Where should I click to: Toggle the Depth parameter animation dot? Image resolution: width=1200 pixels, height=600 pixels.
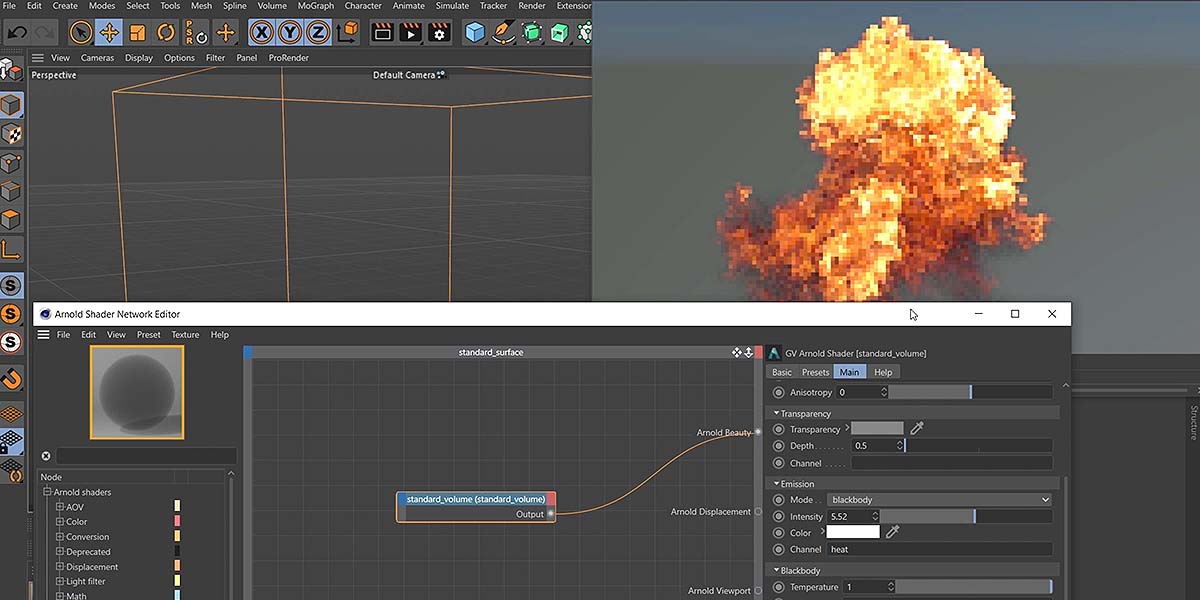click(x=779, y=446)
